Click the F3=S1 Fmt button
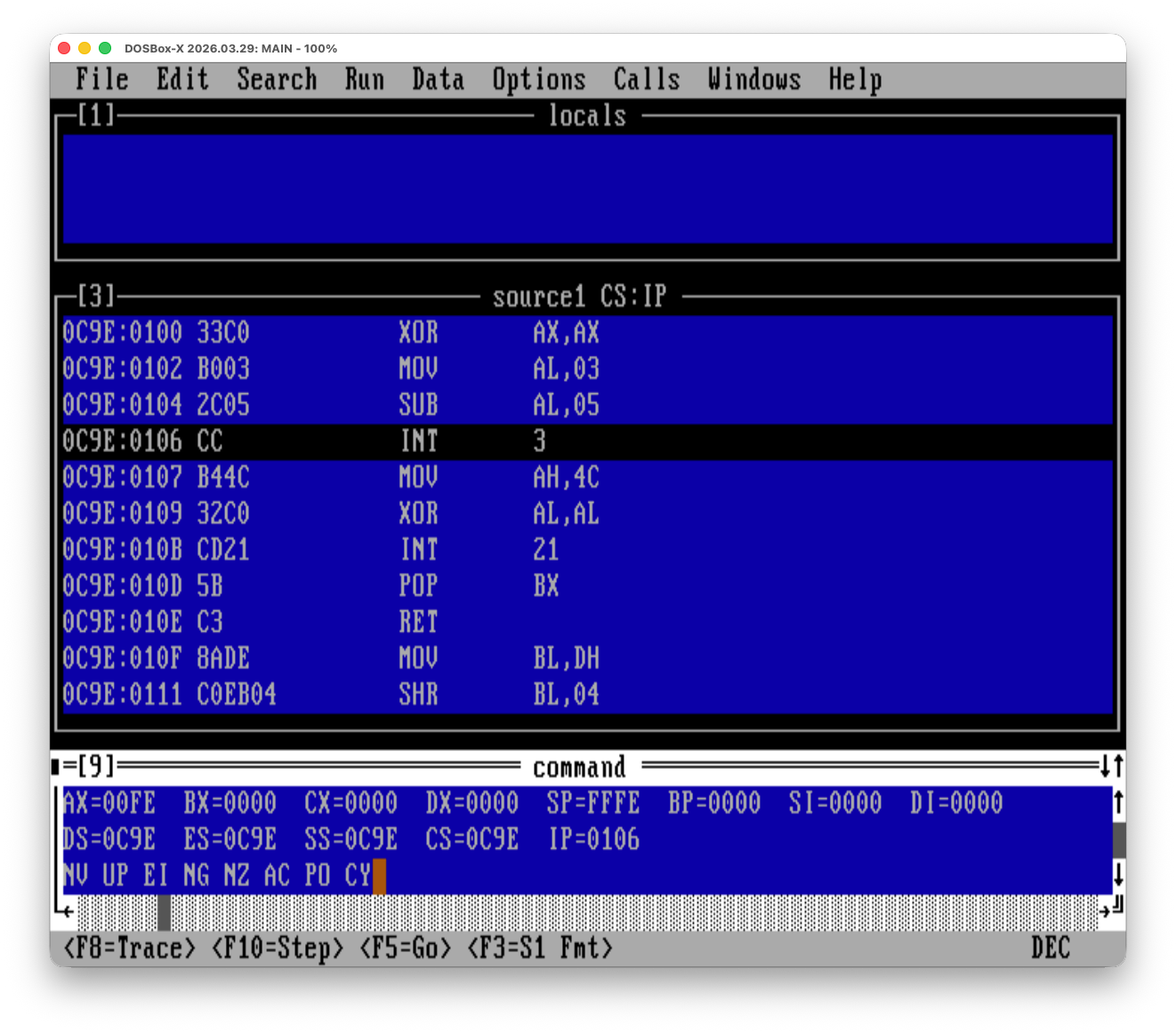1176x1033 pixels. pos(540,948)
